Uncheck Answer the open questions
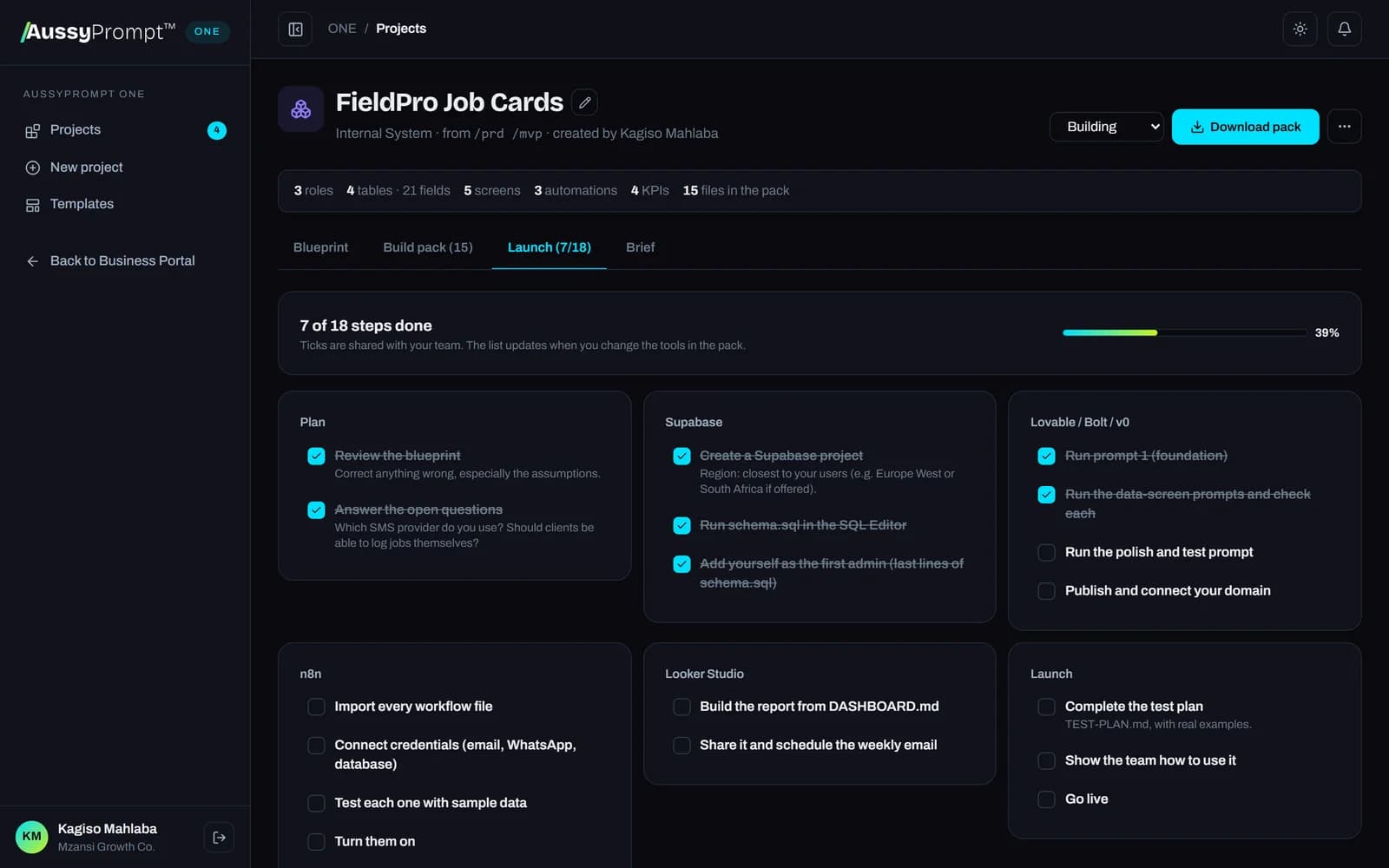 tap(316, 510)
